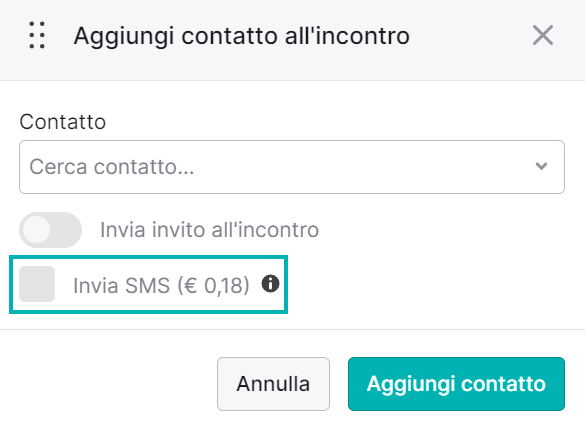Close the Aggiungi contatto dialog
Image resolution: width=585 pixels, height=436 pixels.
coord(543,35)
